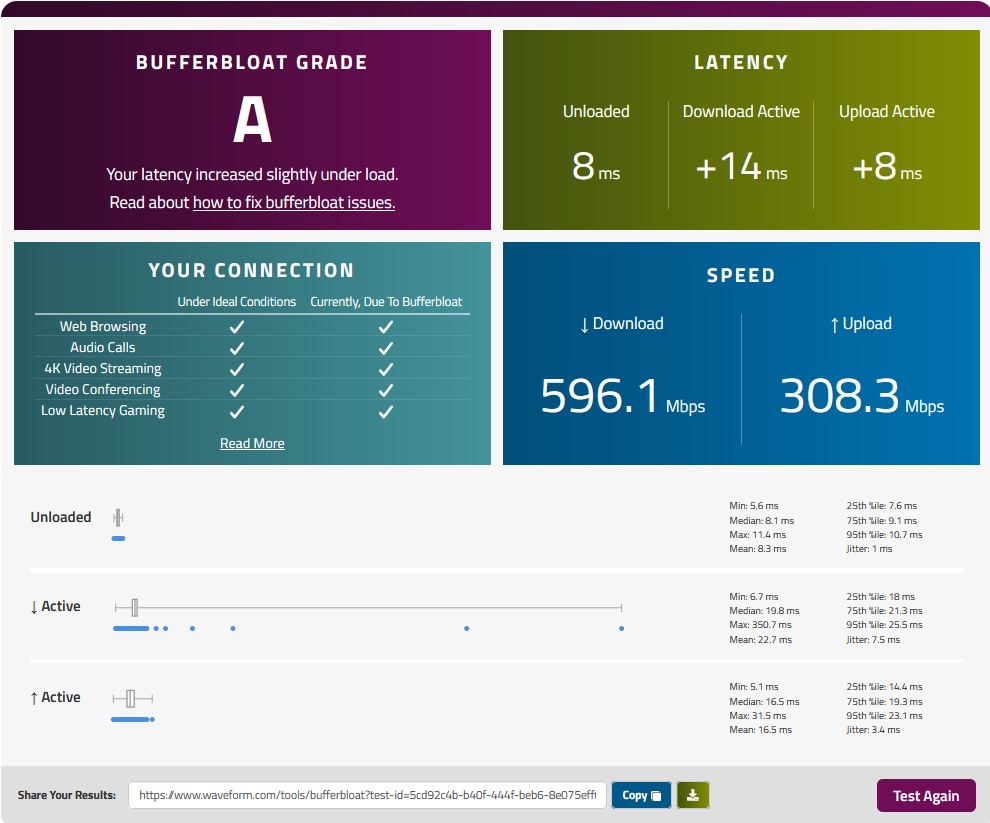Click the Download Active +14 ms latency value
Screen dimensions: 990x823
(x=741, y=166)
